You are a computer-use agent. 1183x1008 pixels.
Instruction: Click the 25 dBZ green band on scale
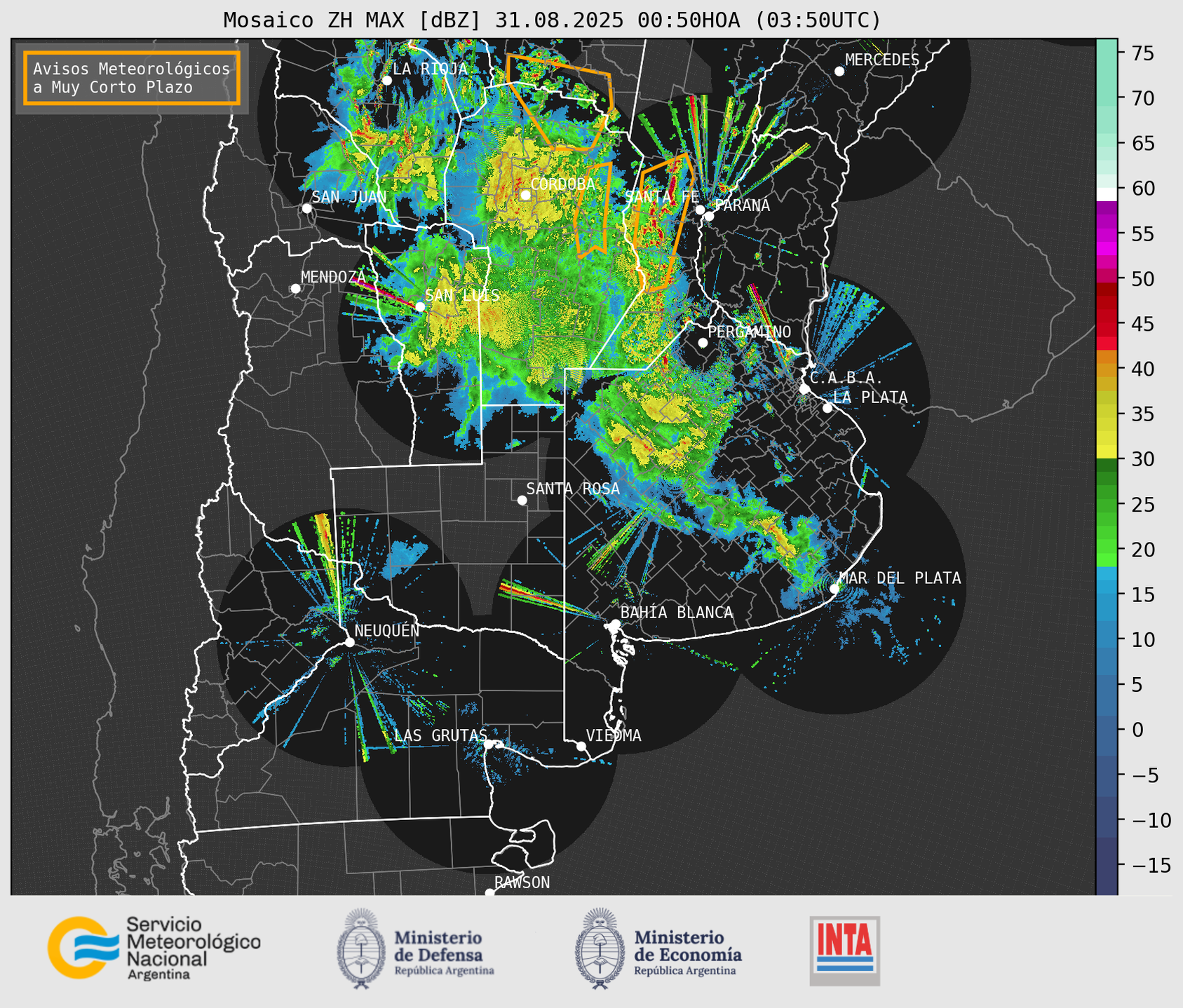coord(1107,504)
